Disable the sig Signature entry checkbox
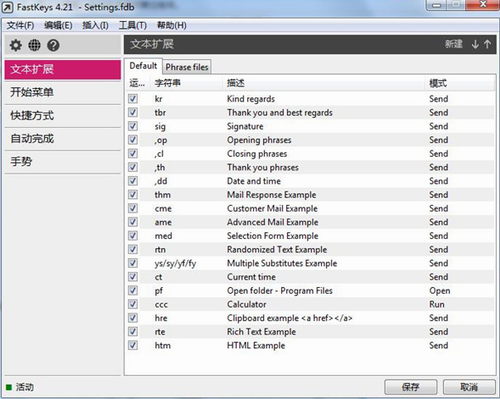Screen dimensions: 500x399 point(133,126)
